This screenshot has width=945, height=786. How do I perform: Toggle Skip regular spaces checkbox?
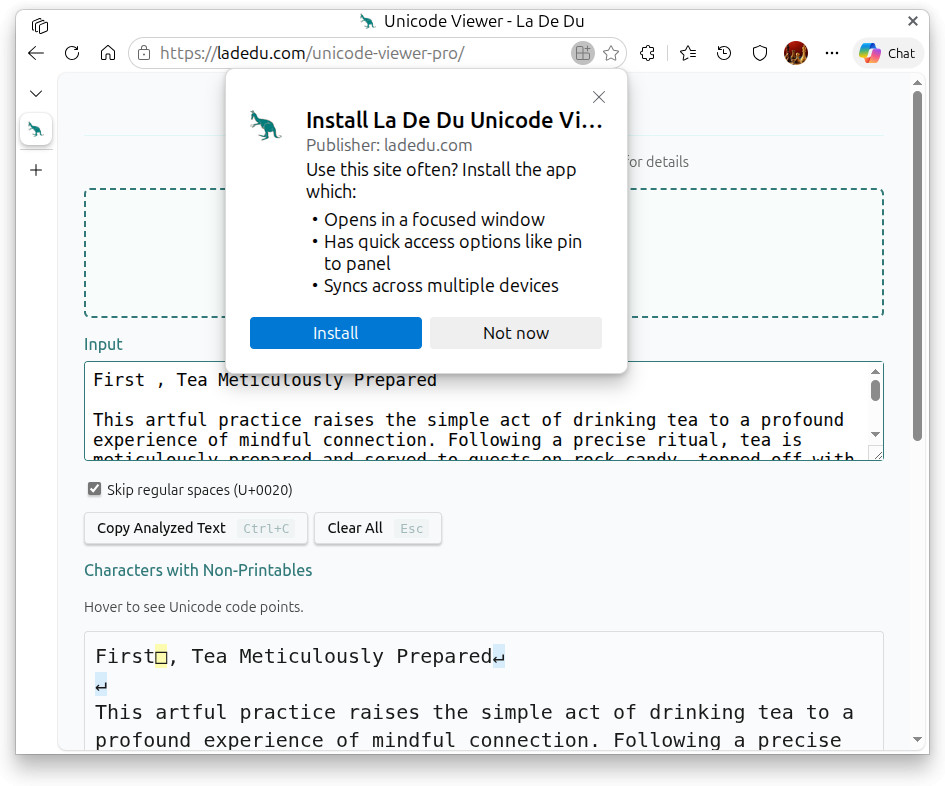coord(94,489)
